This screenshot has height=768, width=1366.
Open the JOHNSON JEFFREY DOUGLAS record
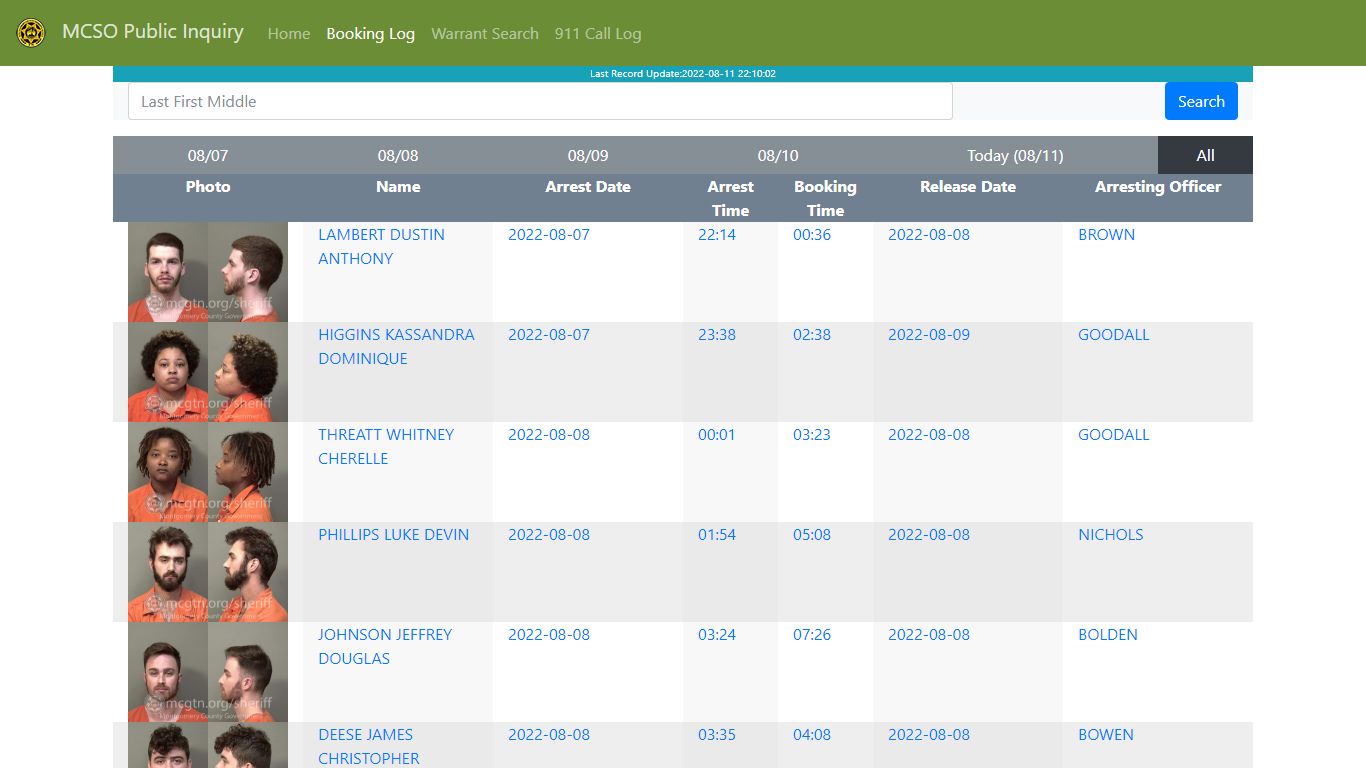[x=385, y=646]
